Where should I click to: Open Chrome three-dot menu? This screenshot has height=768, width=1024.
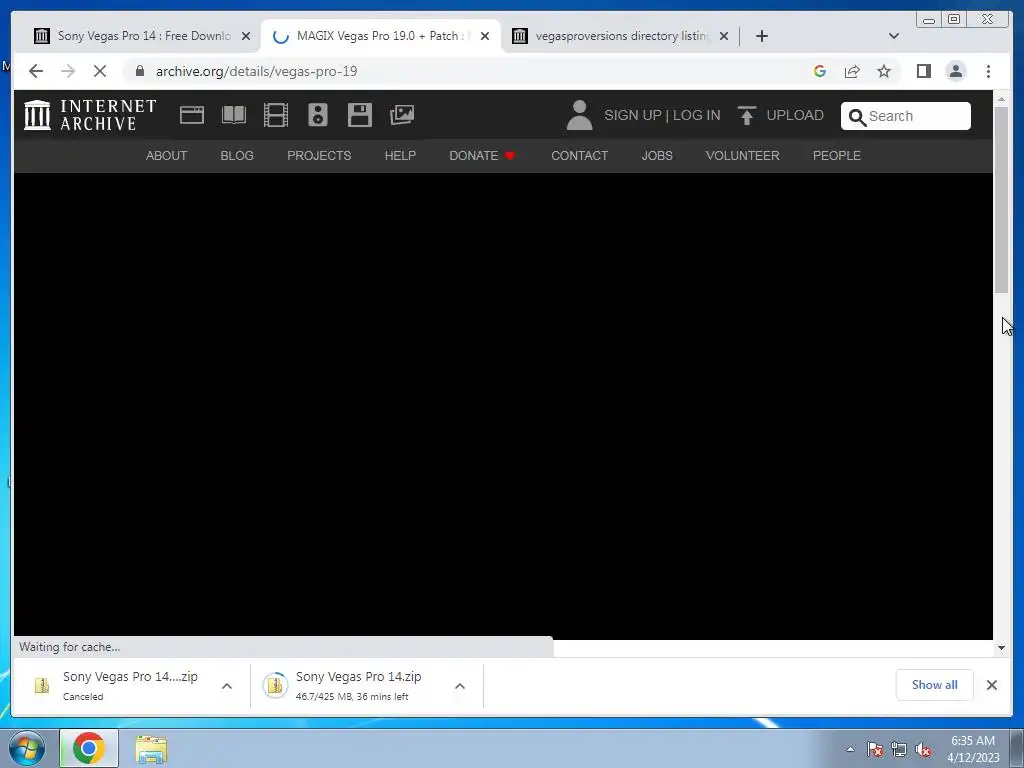[x=988, y=71]
